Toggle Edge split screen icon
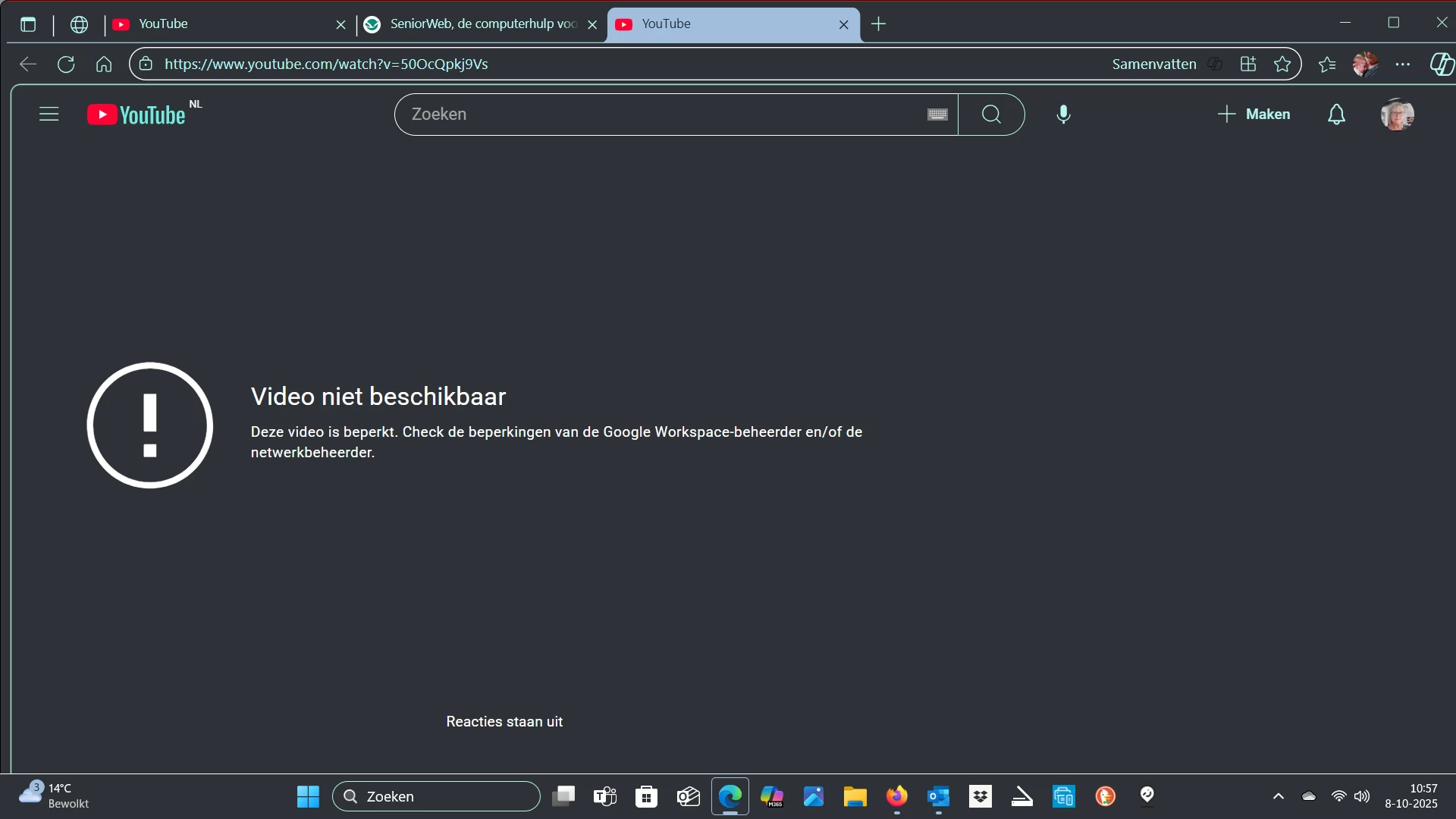1456x819 pixels. [x=1248, y=64]
